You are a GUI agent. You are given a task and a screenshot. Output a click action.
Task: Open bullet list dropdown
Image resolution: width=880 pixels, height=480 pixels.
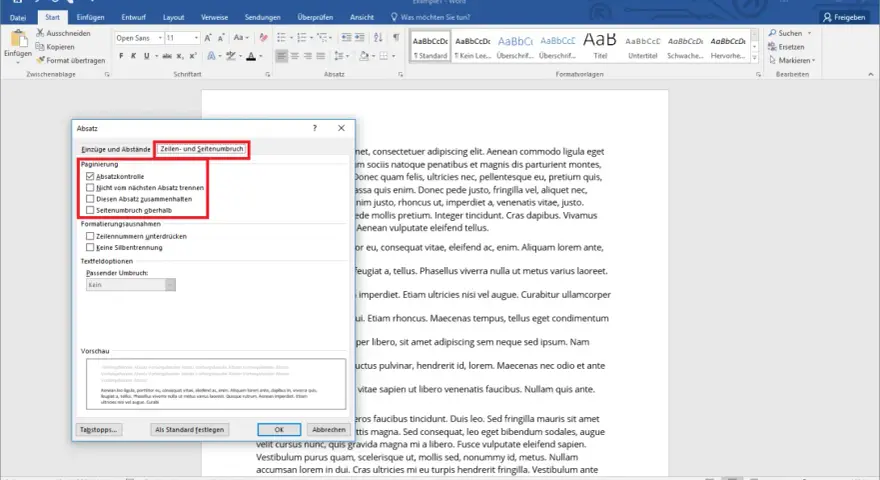[291, 38]
